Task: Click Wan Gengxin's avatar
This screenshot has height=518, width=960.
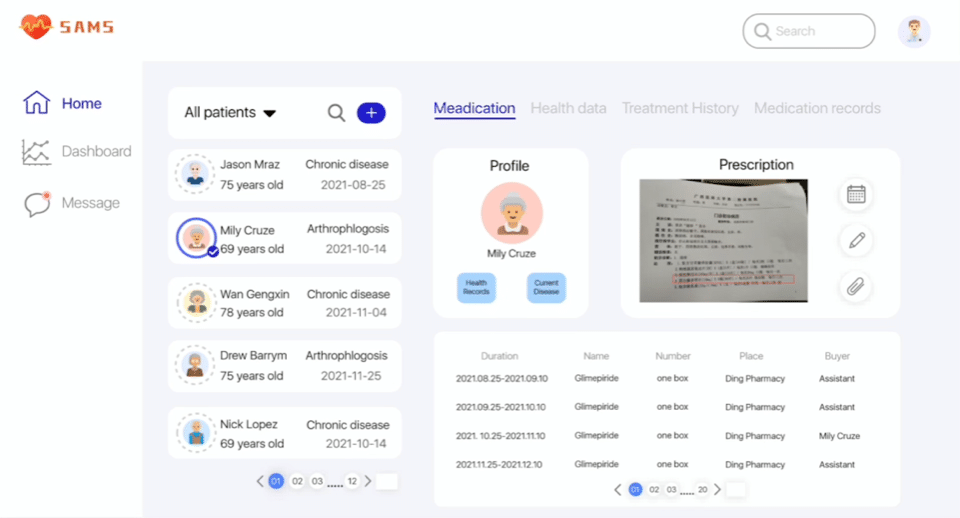Action: point(196,302)
